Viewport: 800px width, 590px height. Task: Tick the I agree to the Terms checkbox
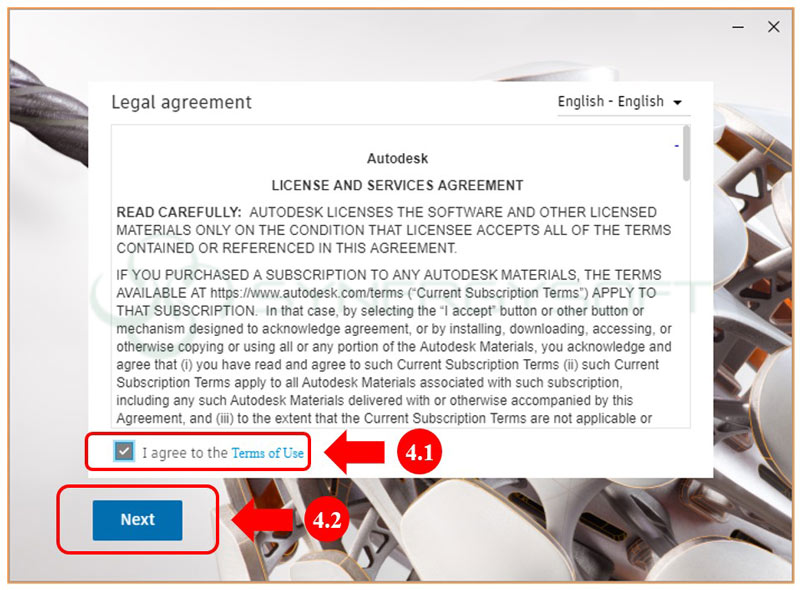coord(124,451)
